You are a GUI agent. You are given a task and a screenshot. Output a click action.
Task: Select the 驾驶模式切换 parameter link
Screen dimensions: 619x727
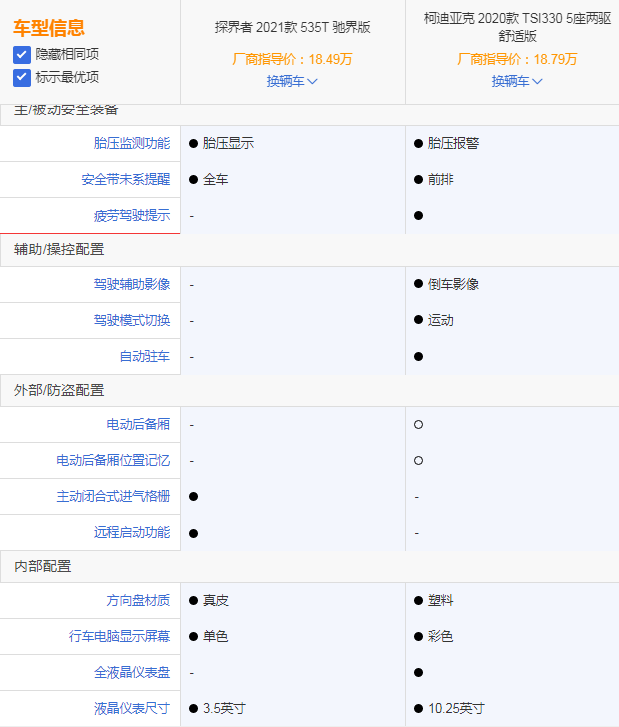[x=132, y=320]
